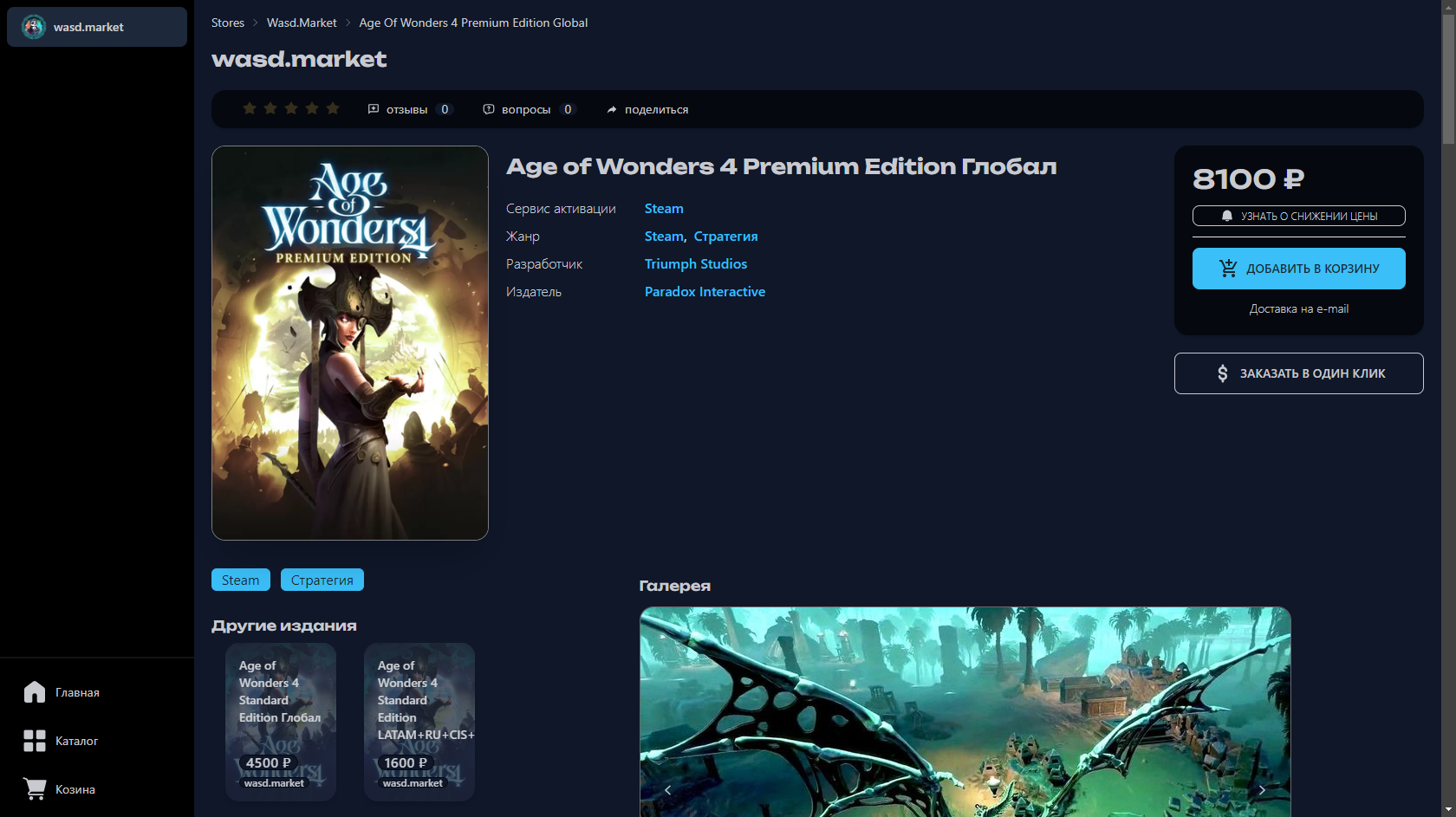Open the вопросы questions section
This screenshot has height=817, width=1456.
coord(529,109)
